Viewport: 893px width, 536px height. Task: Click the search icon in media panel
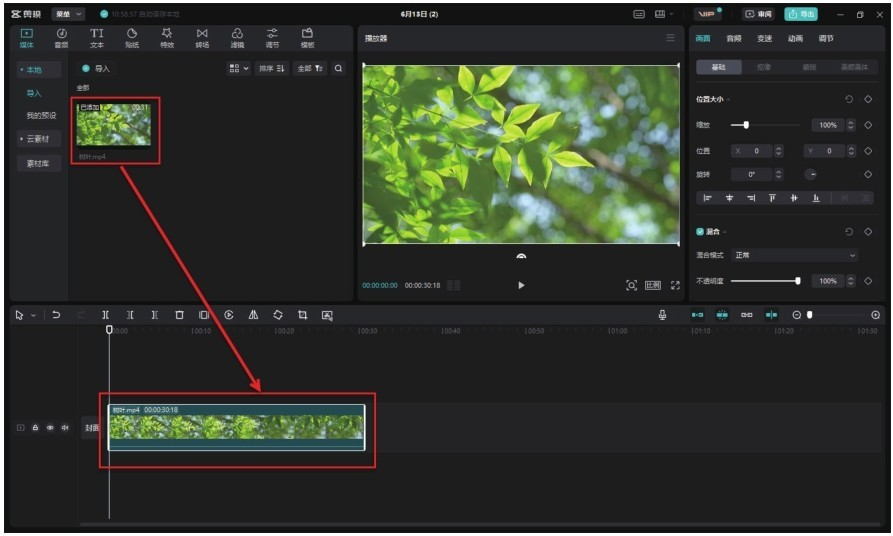coord(338,68)
